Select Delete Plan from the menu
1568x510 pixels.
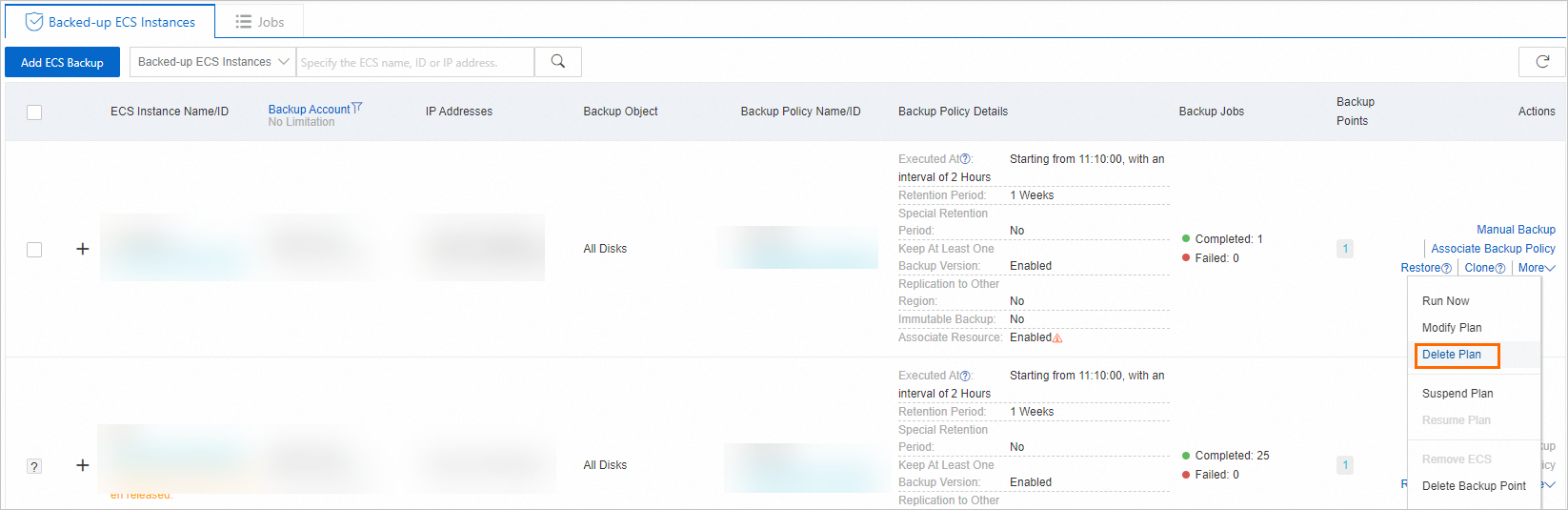point(1452,355)
